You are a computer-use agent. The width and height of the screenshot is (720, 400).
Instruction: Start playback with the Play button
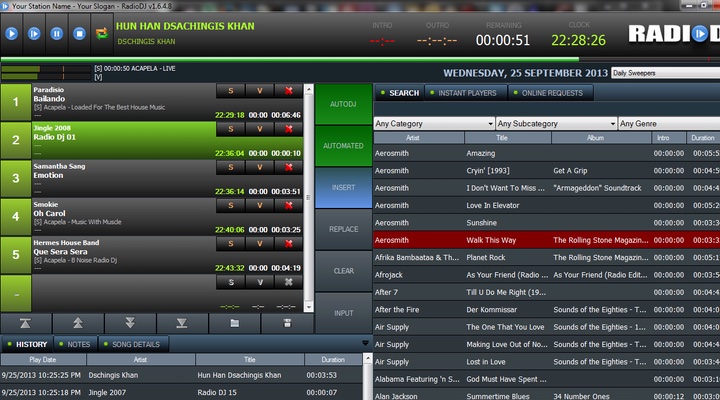tap(11, 34)
